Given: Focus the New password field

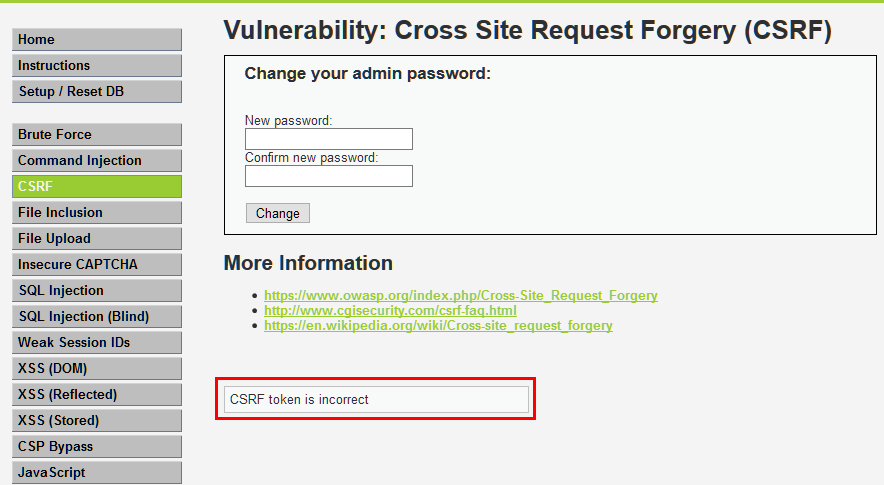Looking at the screenshot, I should pyautogui.click(x=328, y=139).
